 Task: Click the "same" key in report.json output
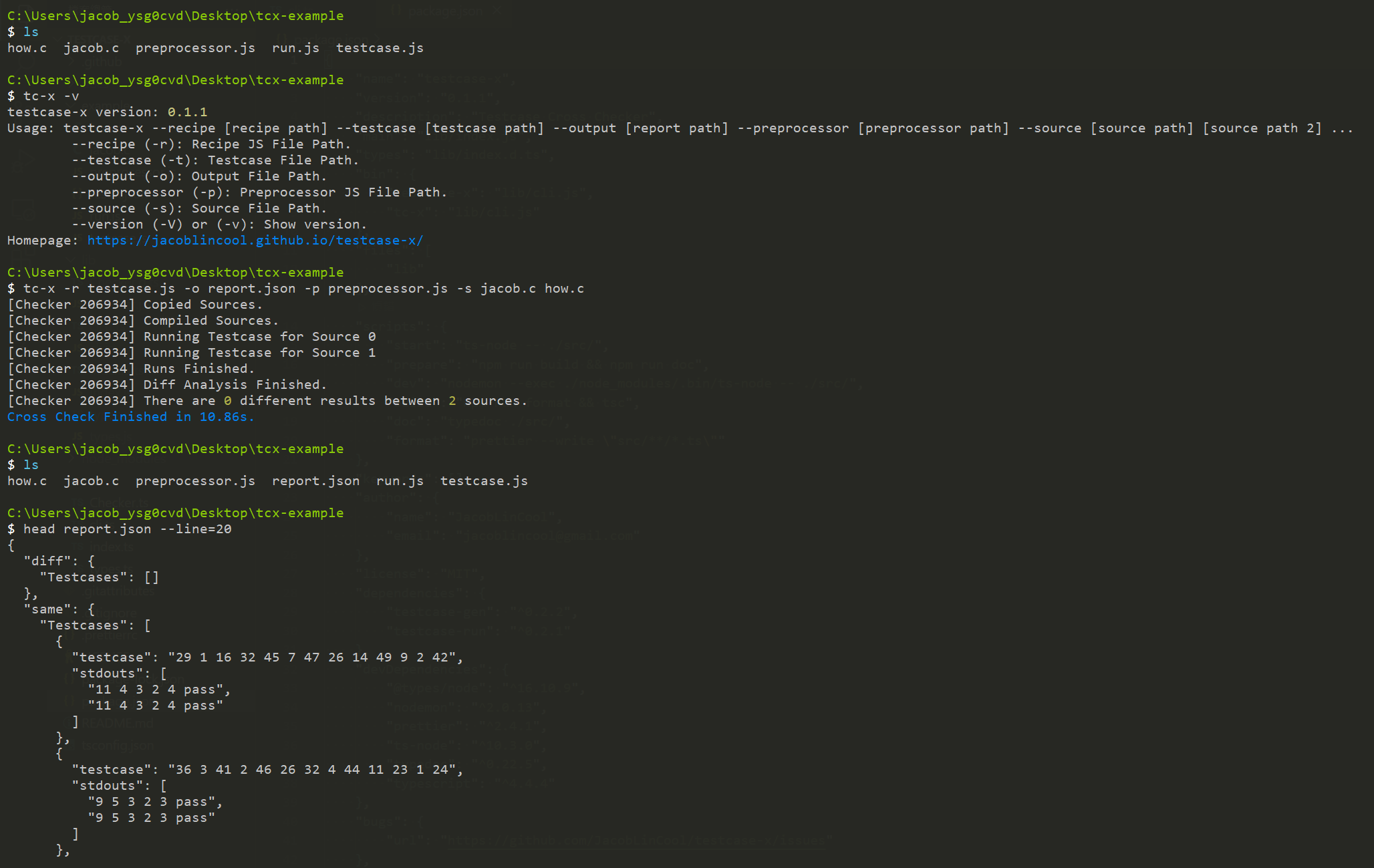[x=47, y=609]
